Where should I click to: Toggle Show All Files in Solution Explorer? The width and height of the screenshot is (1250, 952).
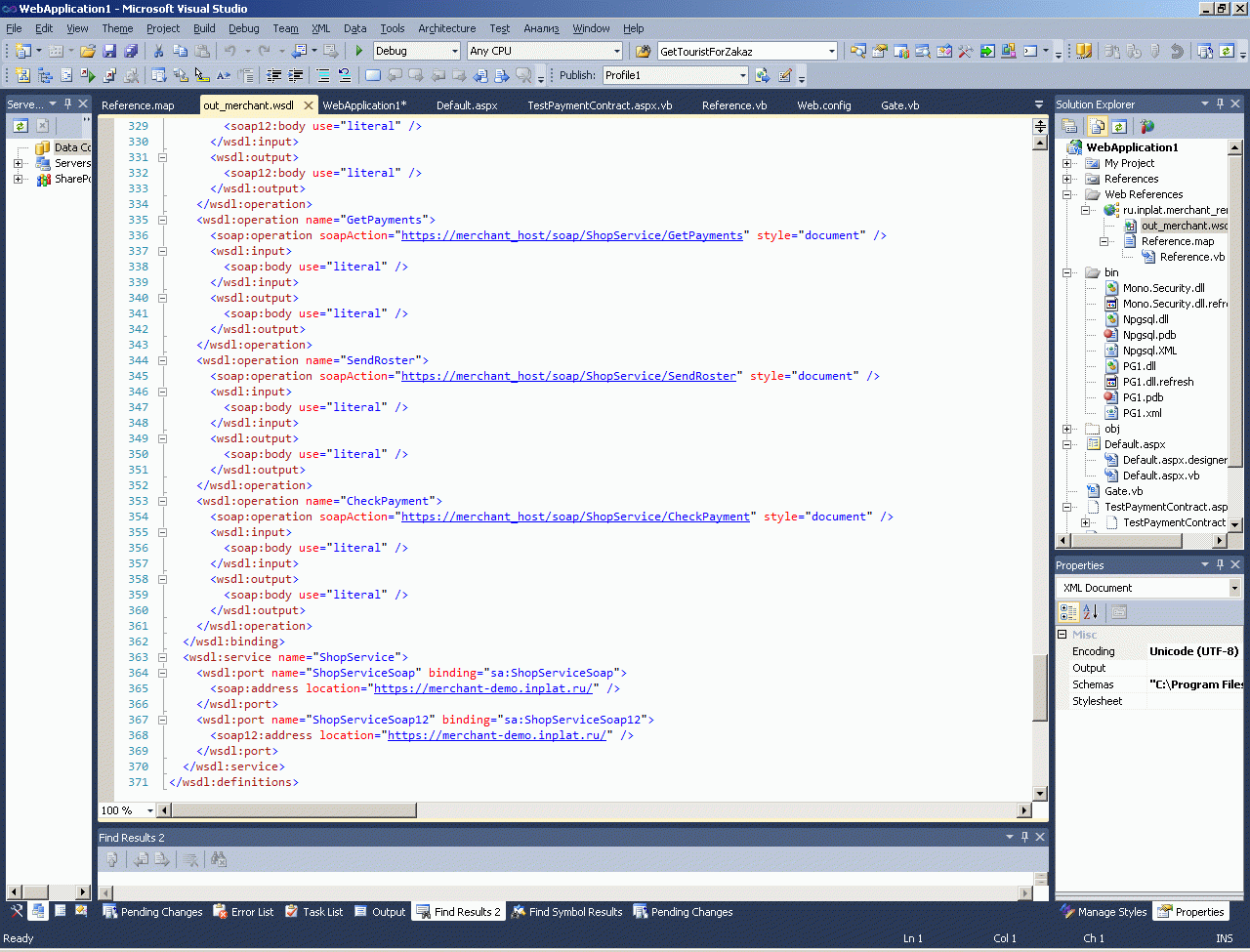1098,126
